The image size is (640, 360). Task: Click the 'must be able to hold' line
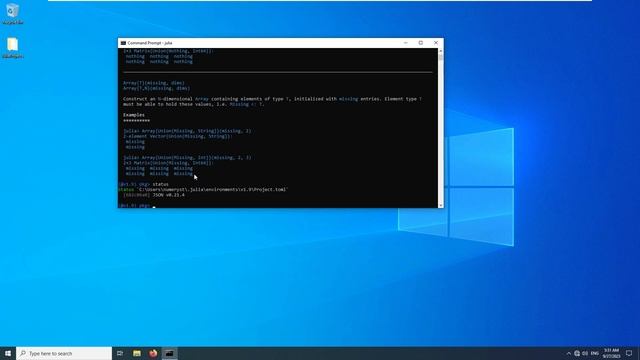(193, 104)
